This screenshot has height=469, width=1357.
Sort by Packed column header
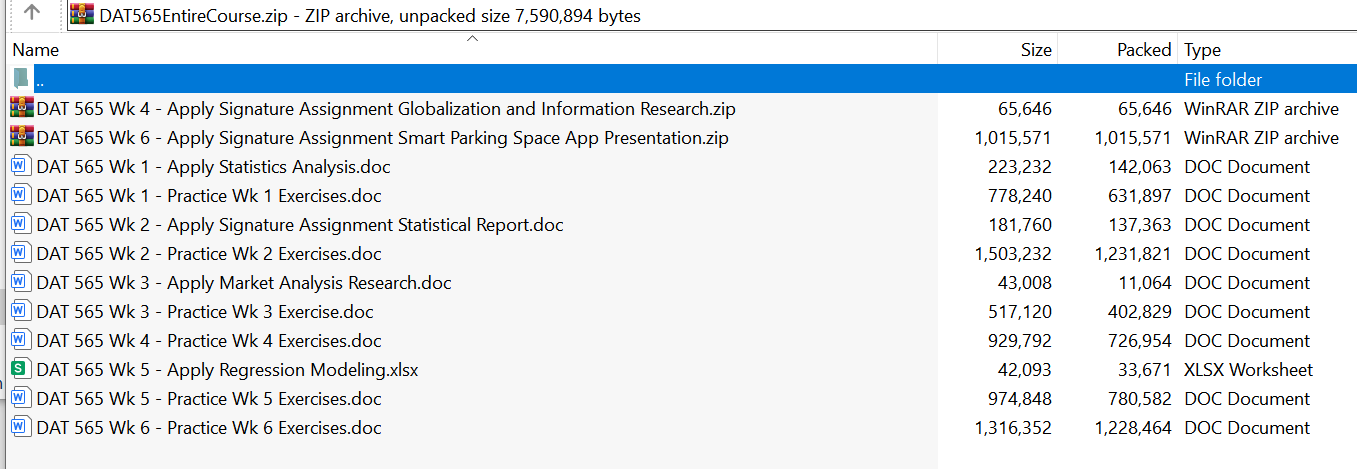[x=1143, y=50]
